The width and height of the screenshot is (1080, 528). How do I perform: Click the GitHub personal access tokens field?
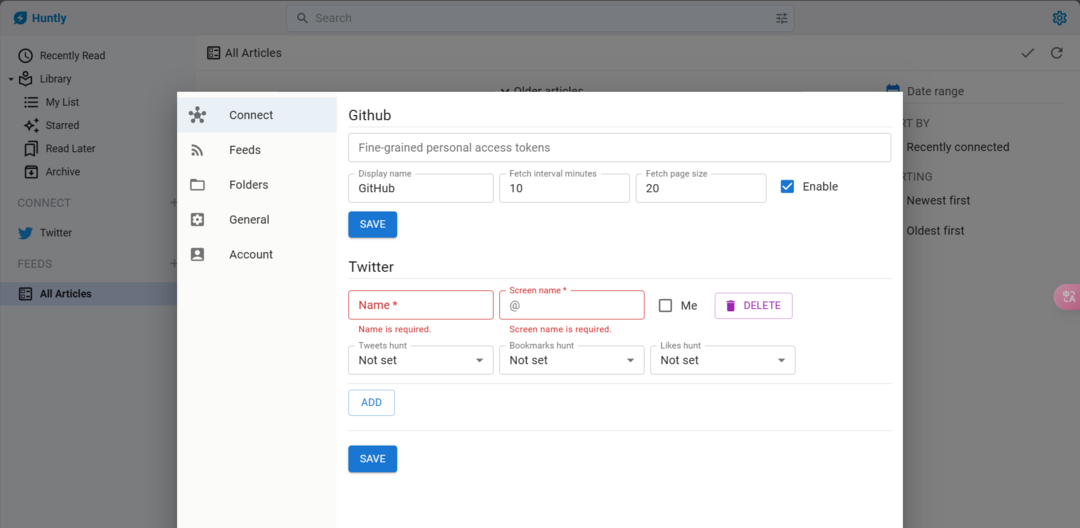pos(619,148)
